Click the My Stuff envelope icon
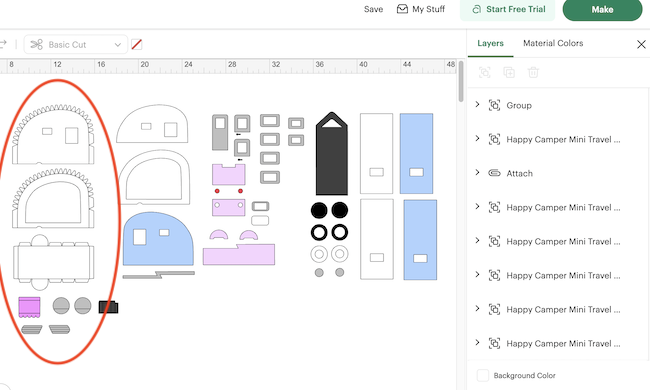The width and height of the screenshot is (650, 390). [402, 9]
